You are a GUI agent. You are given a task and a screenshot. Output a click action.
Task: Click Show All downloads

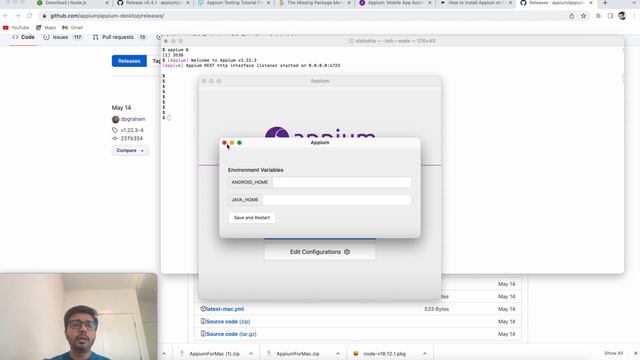tap(613, 353)
